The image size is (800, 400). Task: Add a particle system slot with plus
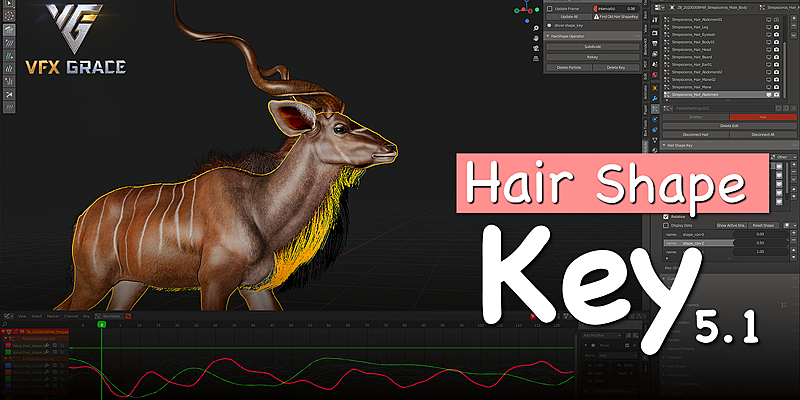(793, 19)
